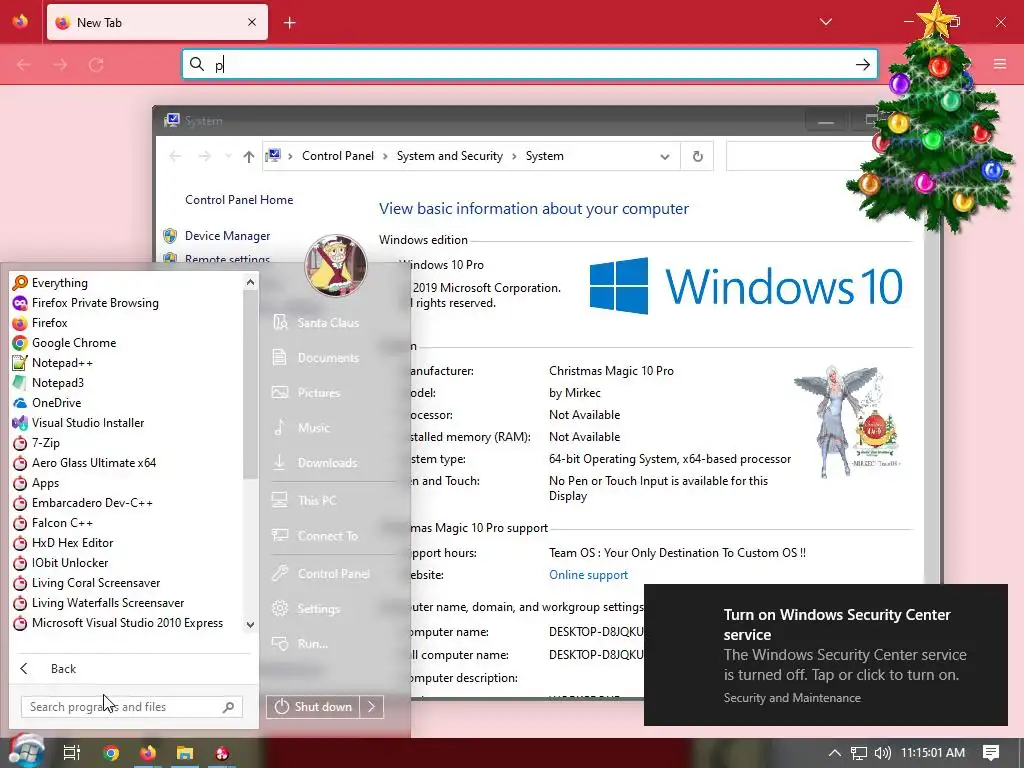Viewport: 1024px width, 768px height.
Task: Open Device Manager link
Action: (x=227, y=236)
